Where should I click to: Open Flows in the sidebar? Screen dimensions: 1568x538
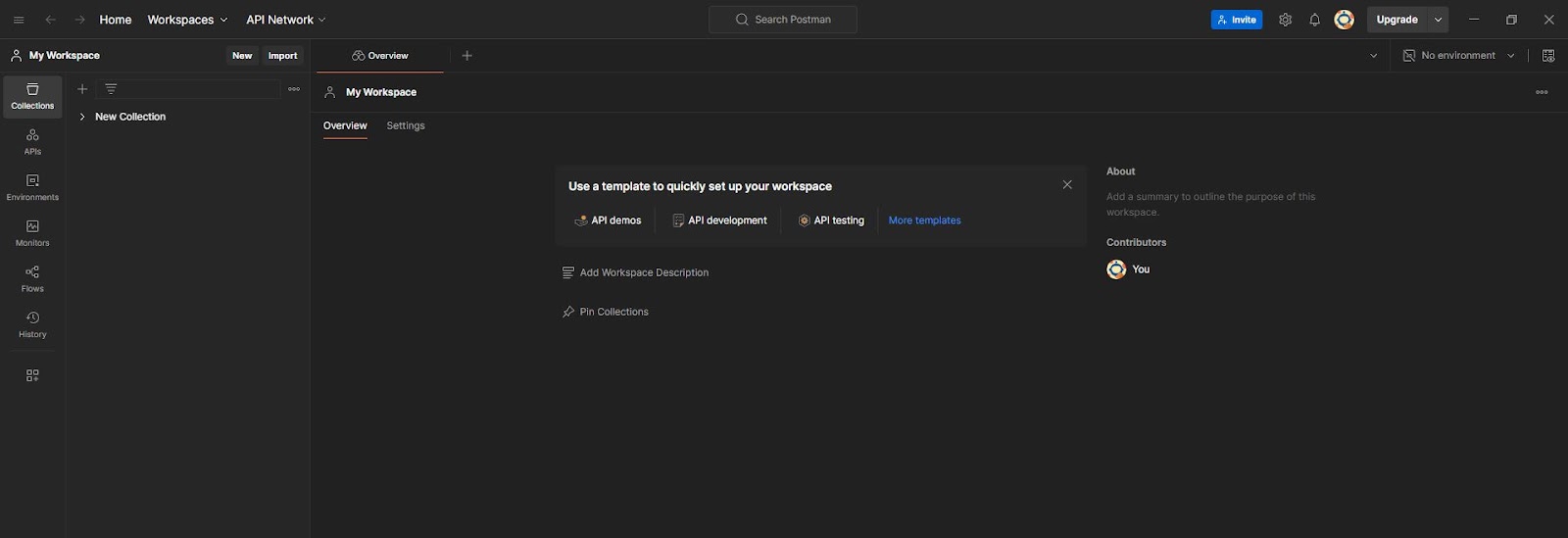pos(32,279)
